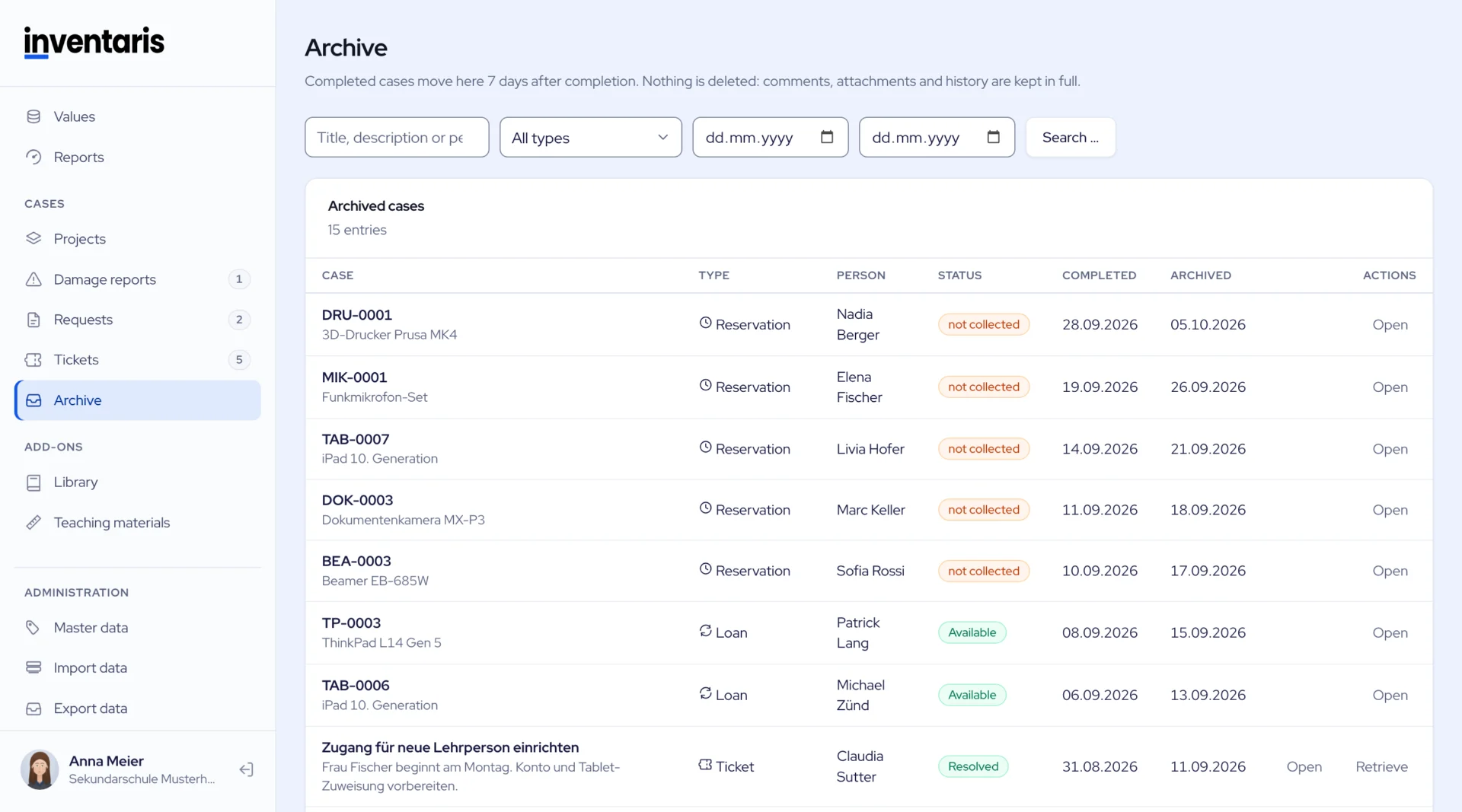The width and height of the screenshot is (1462, 812).
Task: Expand the All types dropdown
Action: point(590,137)
